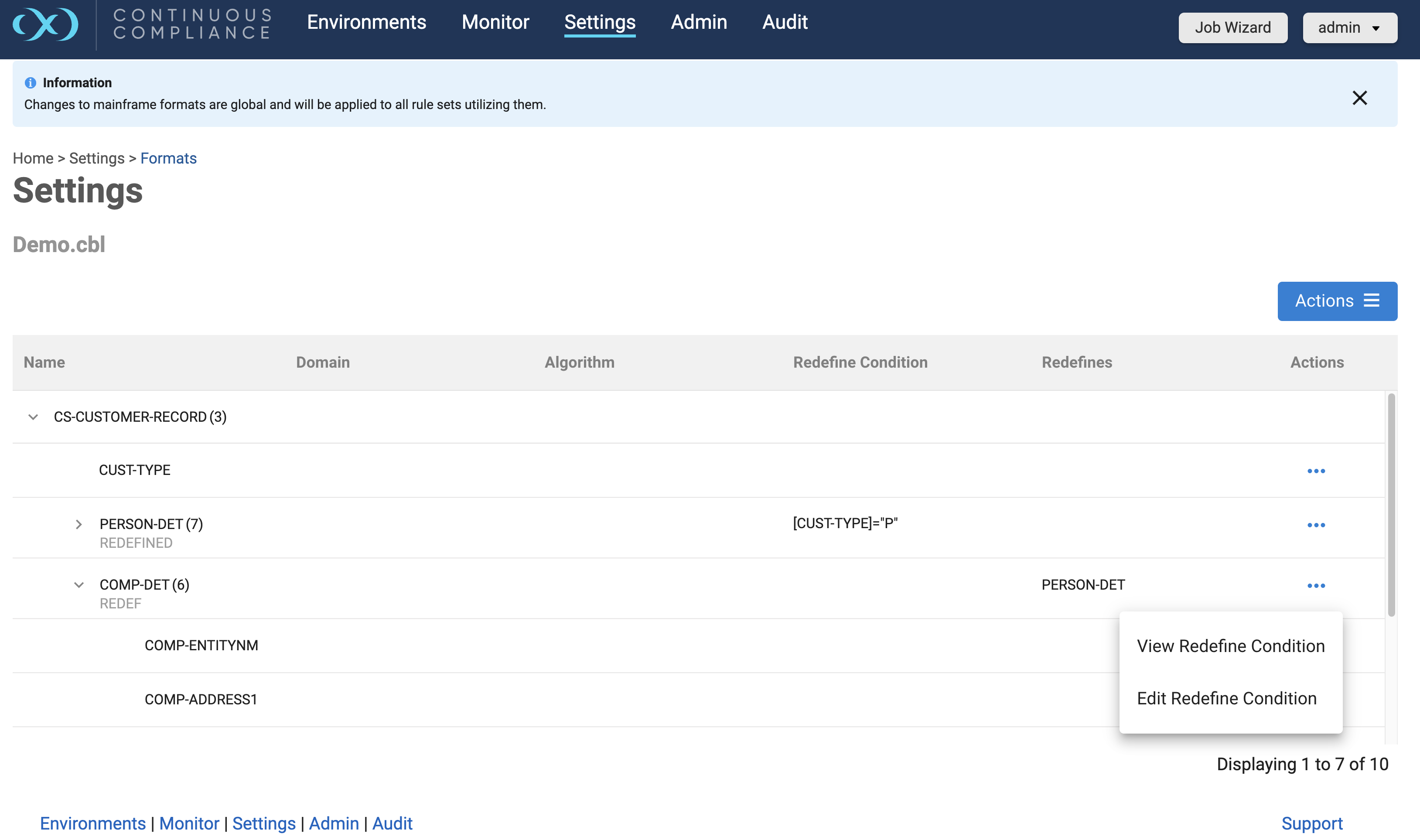This screenshot has height=840, width=1420.
Task: Click the Continuous Compliance logo icon
Action: [x=45, y=24]
